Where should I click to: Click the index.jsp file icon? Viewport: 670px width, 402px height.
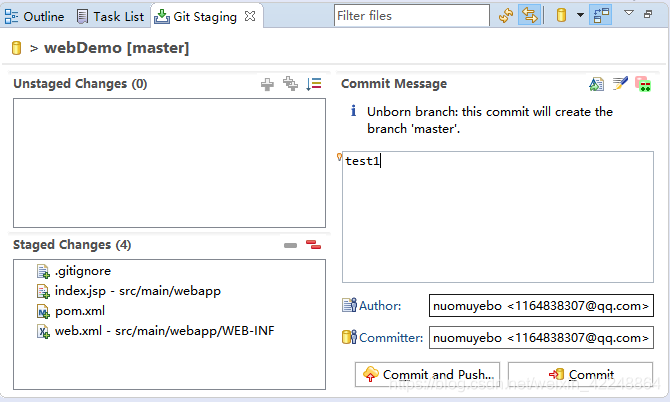point(43,291)
